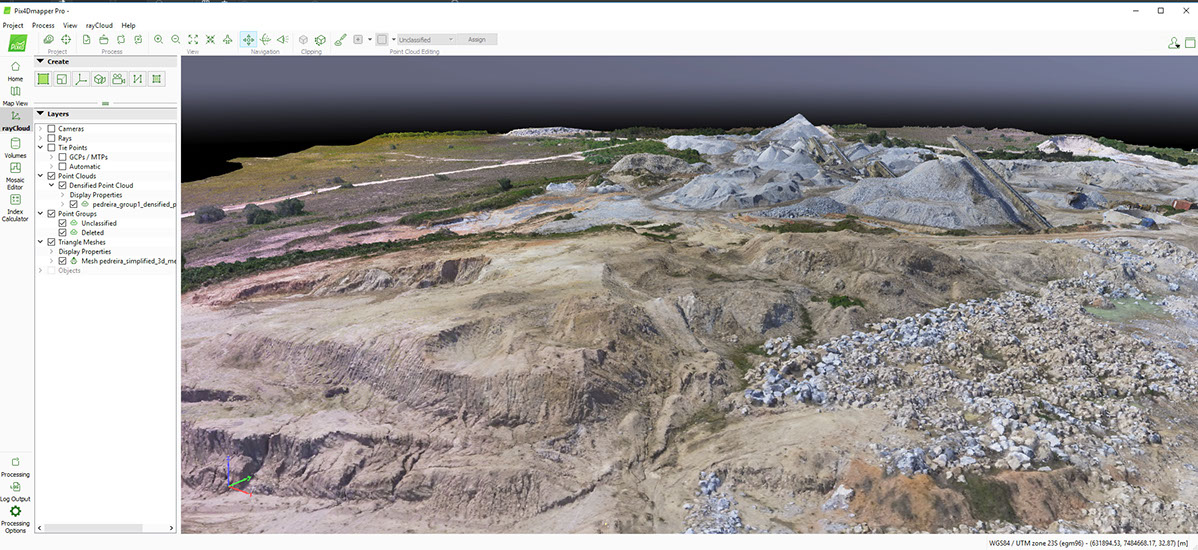Click the Zoom Out magnifier icon
1198x550 pixels.
tap(176, 39)
